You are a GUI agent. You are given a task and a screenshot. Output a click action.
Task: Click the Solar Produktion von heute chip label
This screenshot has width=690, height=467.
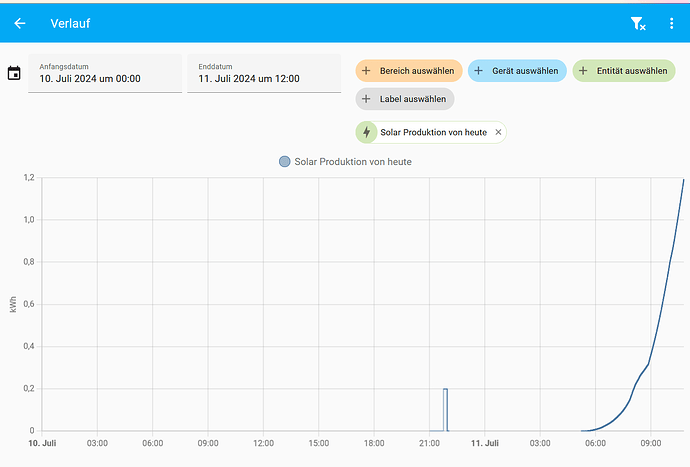pos(433,132)
